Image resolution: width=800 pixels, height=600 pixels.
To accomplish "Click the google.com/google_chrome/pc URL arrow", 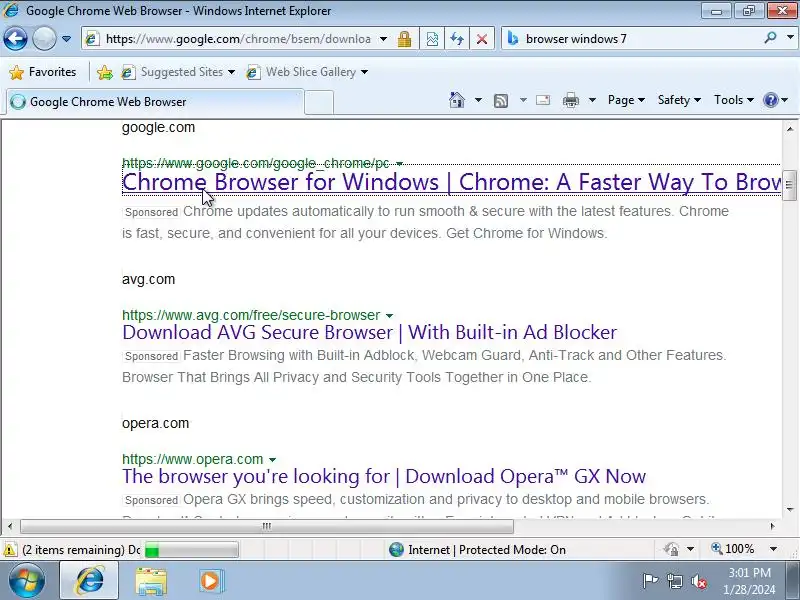I will pyautogui.click(x=399, y=164).
